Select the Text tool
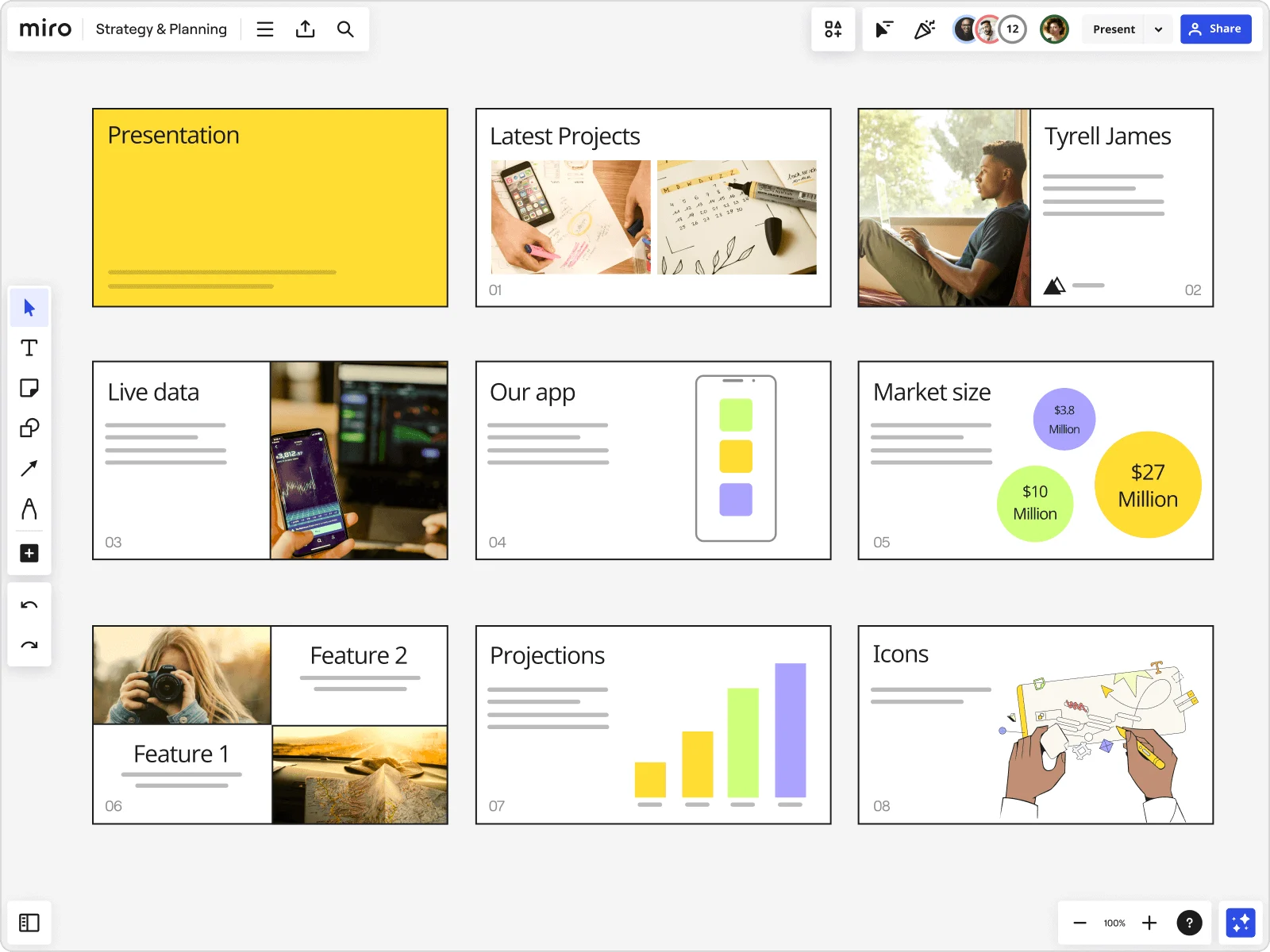 (x=29, y=347)
